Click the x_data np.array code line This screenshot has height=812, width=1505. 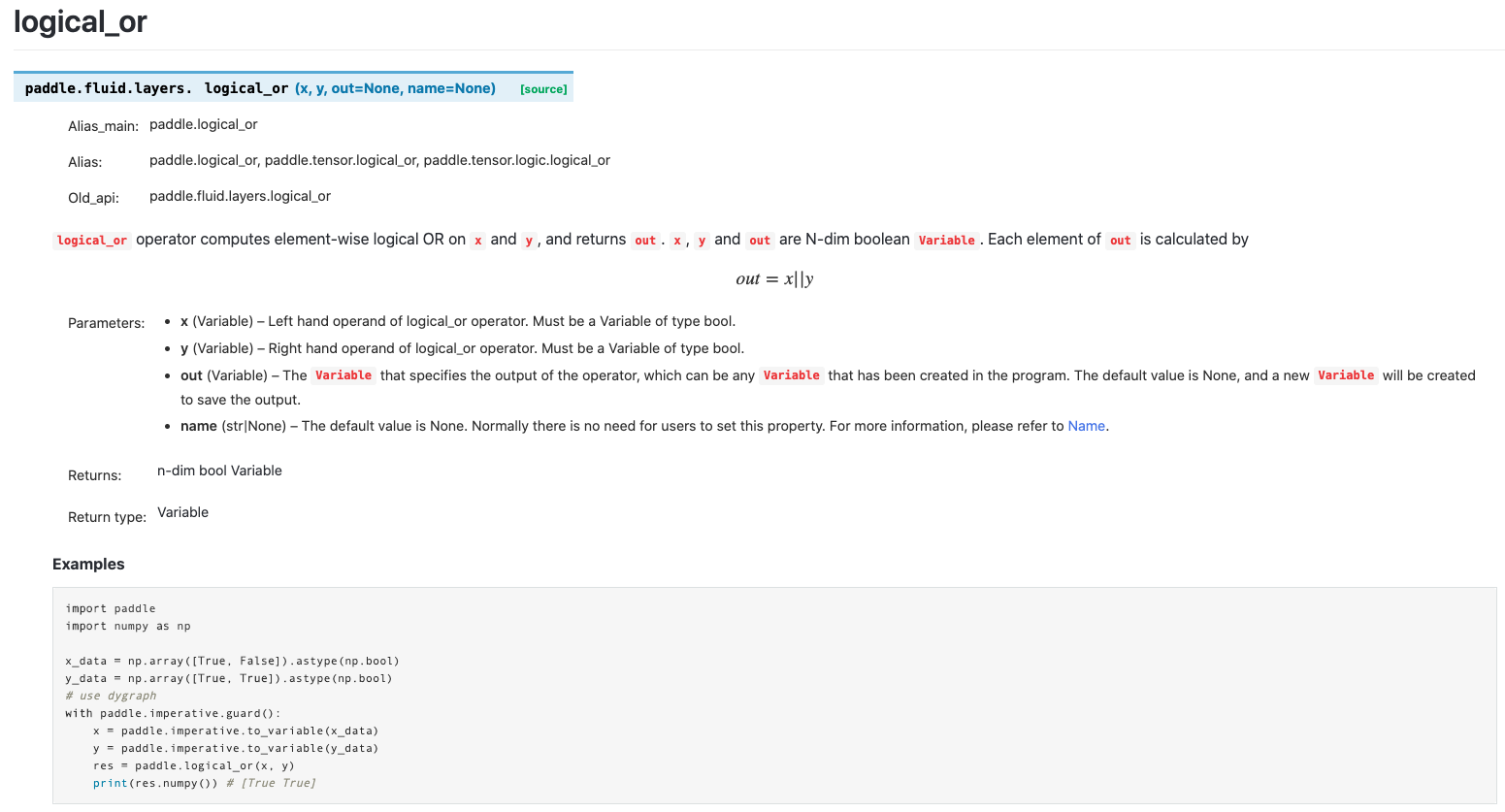coord(232,661)
